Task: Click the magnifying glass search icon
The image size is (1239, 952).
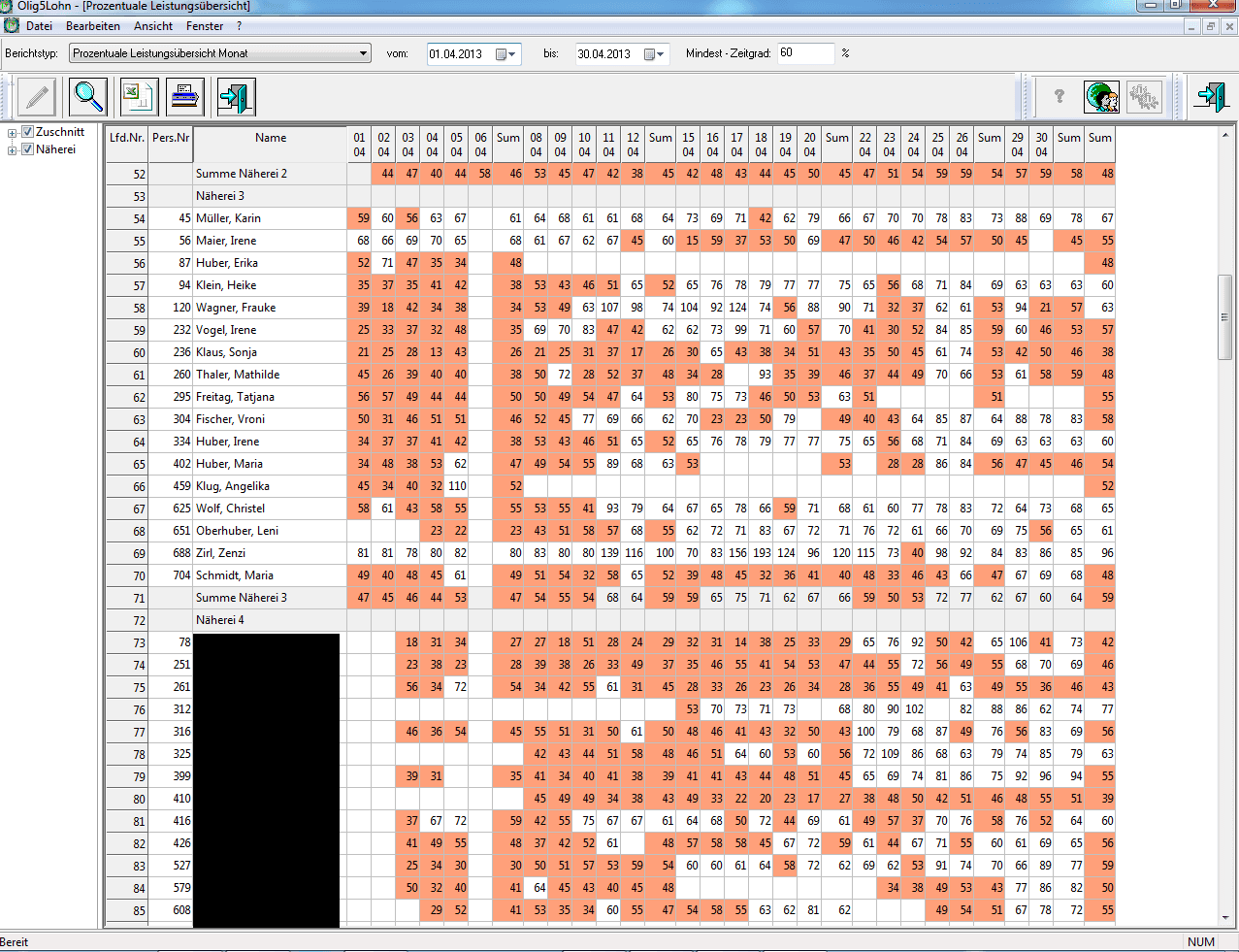Action: point(88,97)
